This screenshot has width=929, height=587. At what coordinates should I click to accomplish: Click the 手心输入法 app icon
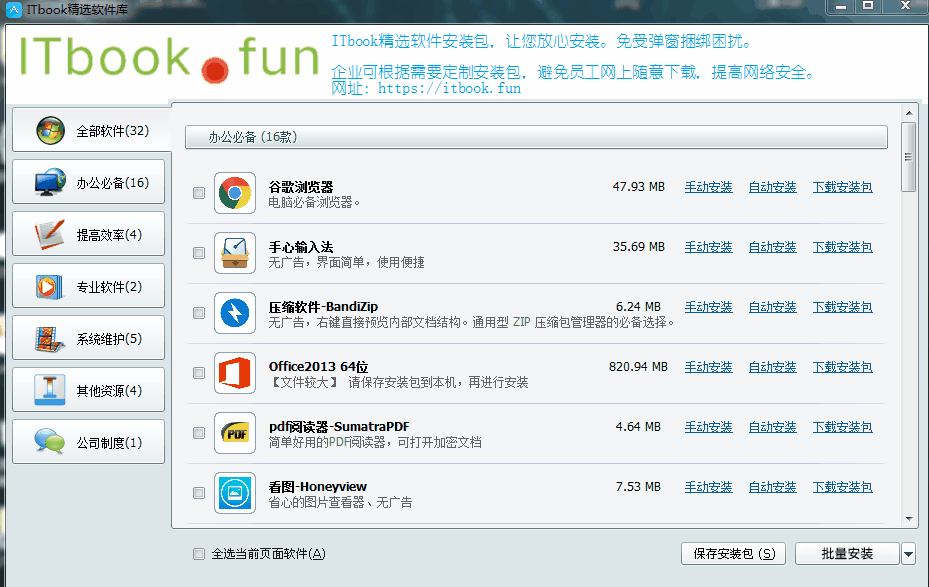click(x=235, y=253)
